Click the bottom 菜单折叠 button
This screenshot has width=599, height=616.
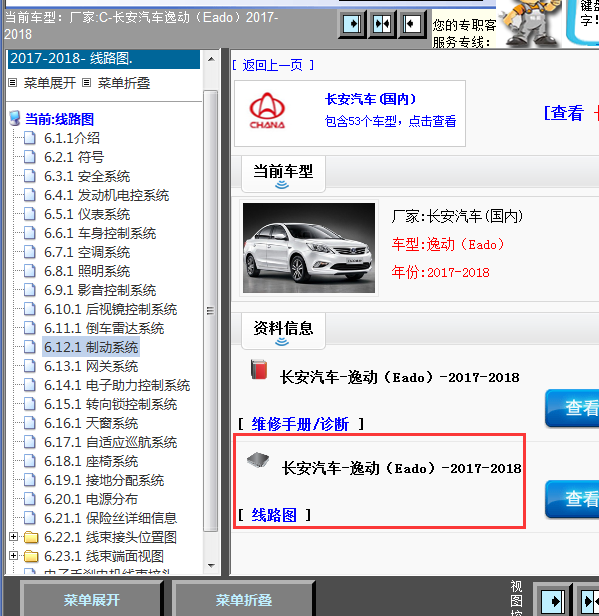click(x=244, y=600)
